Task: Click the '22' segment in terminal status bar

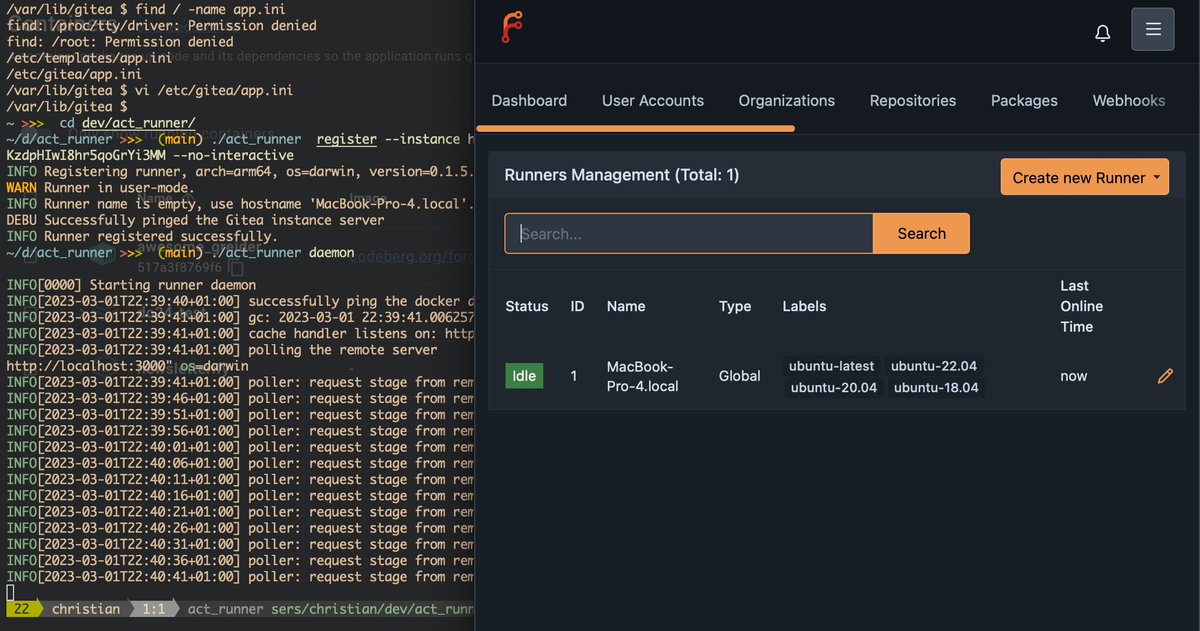Action: [20, 608]
